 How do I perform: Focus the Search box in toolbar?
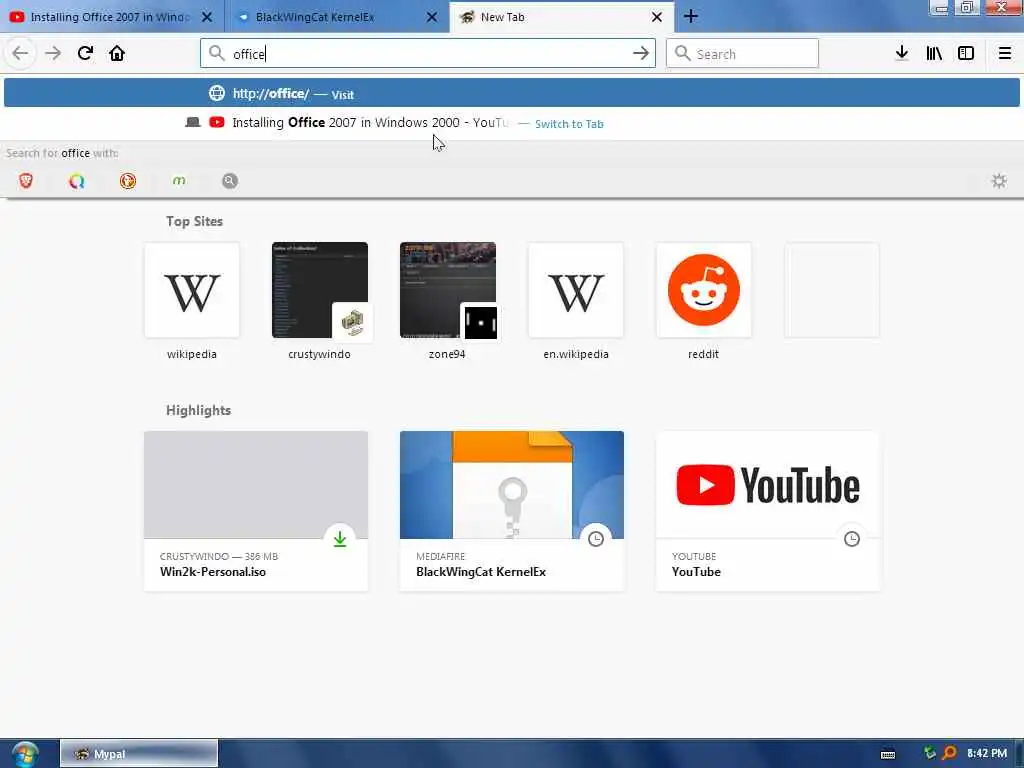click(742, 54)
